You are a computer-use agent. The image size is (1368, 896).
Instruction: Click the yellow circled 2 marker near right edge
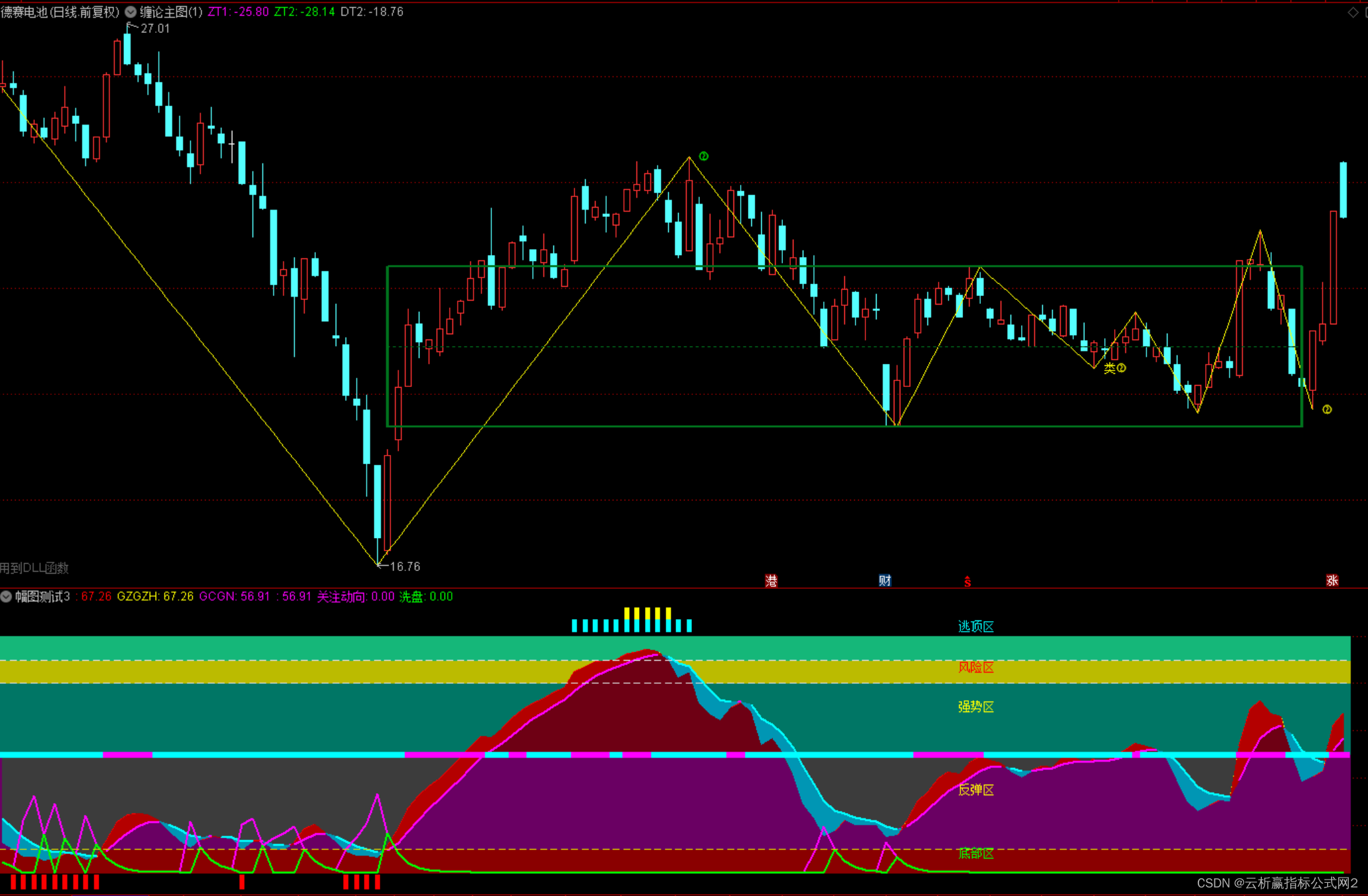tap(1327, 409)
